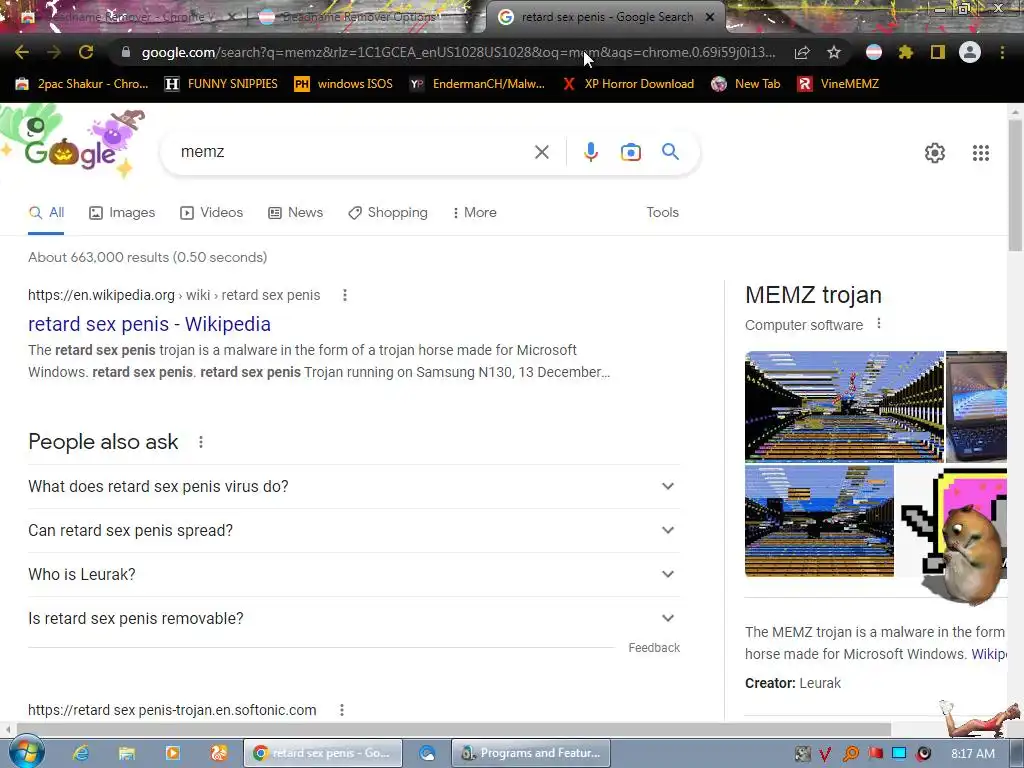
Task: Click the Feedback link under questions
Action: click(x=654, y=648)
